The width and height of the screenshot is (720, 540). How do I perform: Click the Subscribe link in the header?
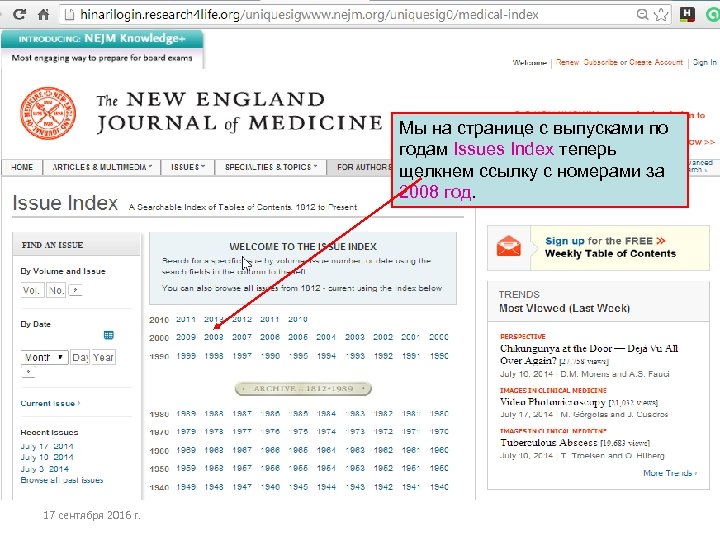coord(600,62)
